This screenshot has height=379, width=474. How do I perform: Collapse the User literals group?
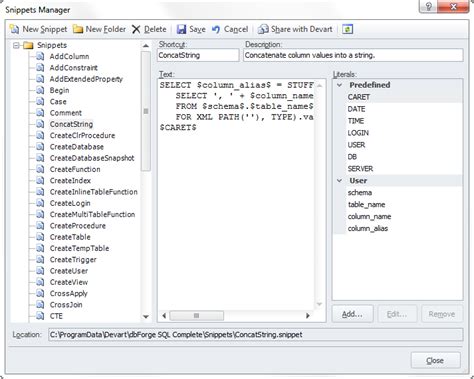[339, 181]
